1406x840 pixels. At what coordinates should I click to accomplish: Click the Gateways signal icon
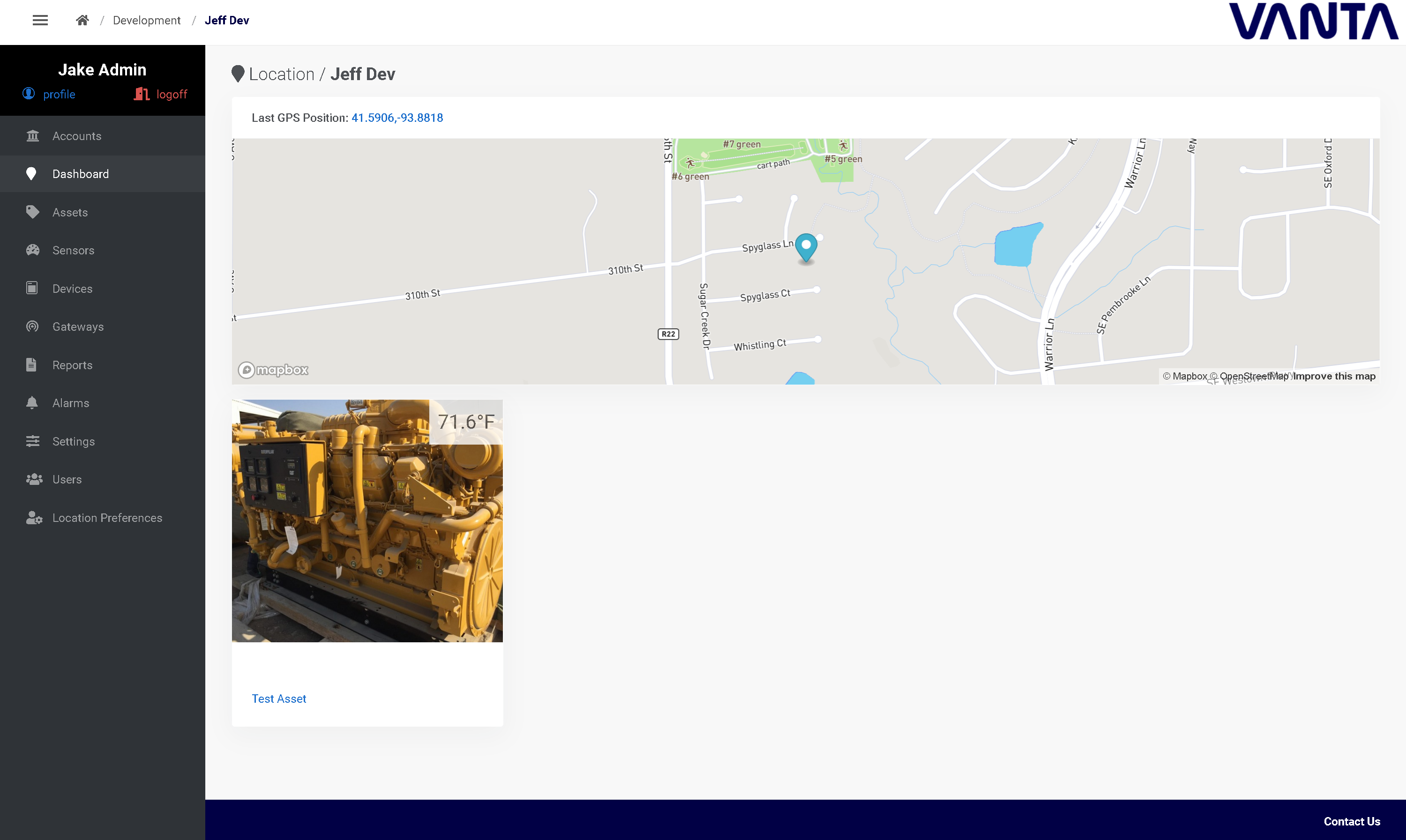click(x=32, y=327)
